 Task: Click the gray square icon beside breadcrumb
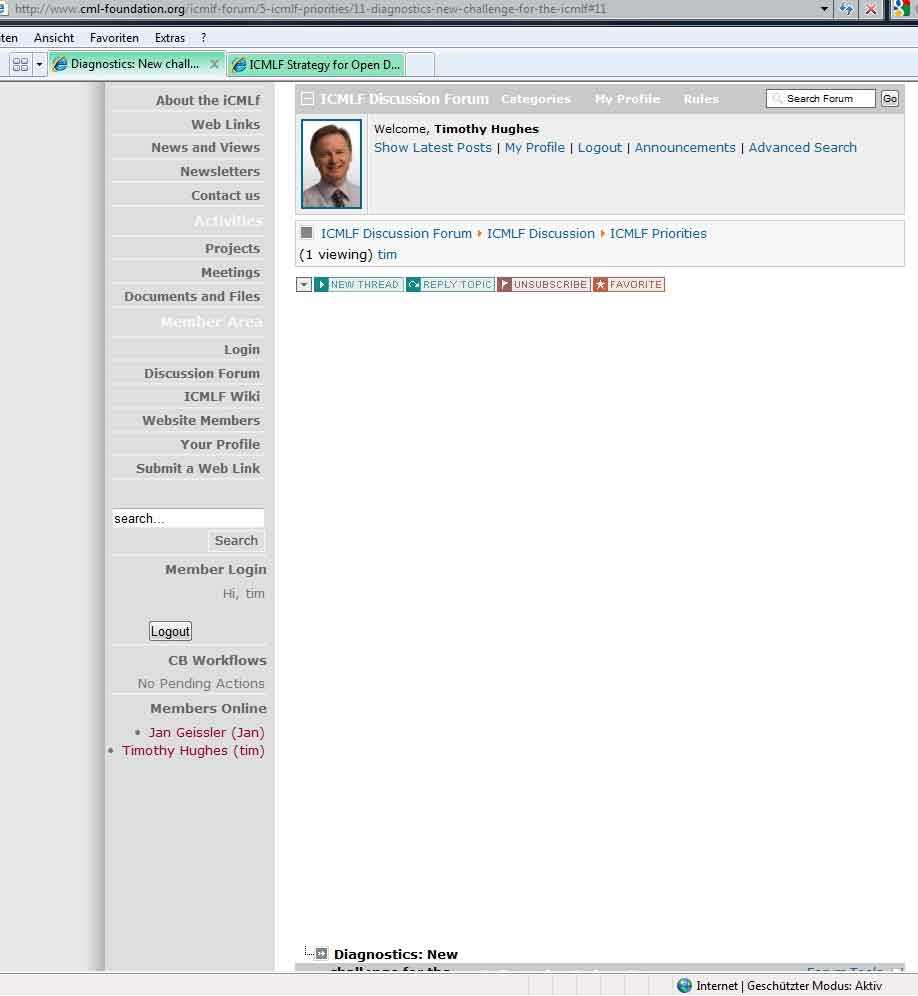pos(306,232)
